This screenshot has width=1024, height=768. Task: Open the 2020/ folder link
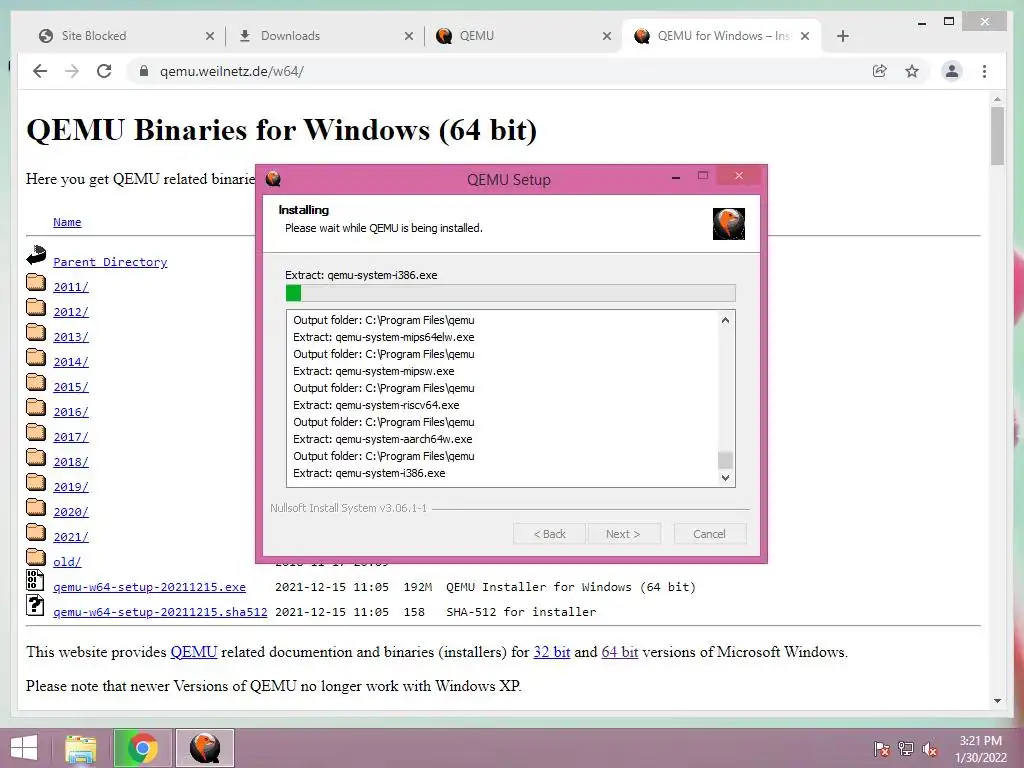coord(71,512)
